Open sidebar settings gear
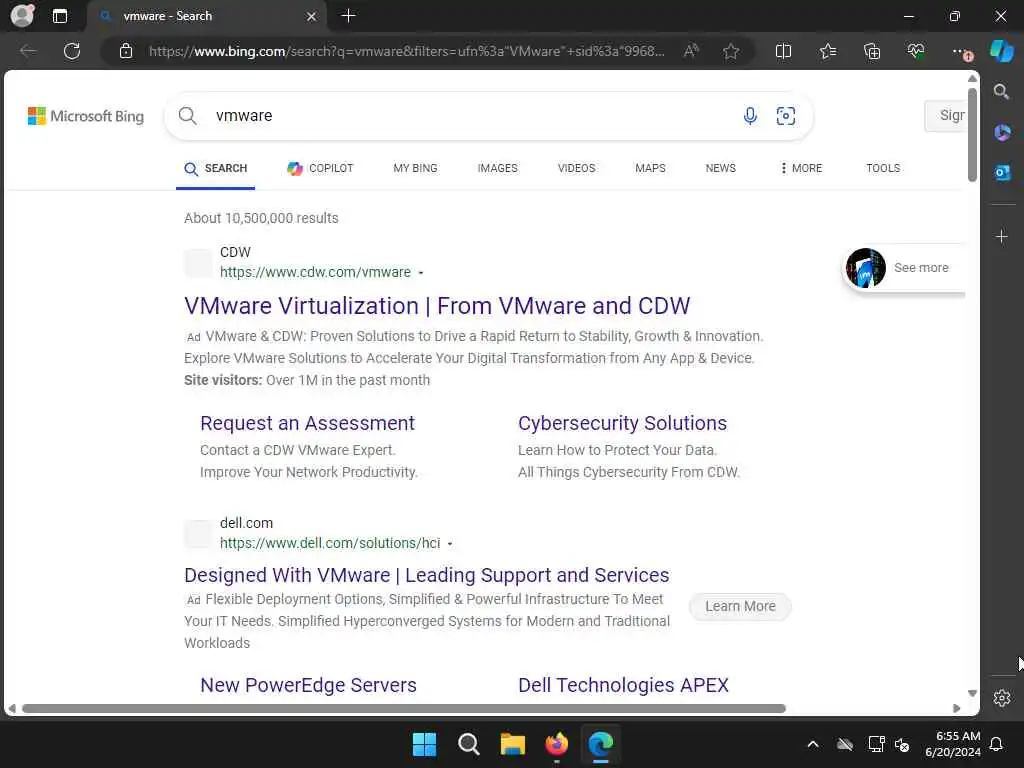 tap(1002, 698)
